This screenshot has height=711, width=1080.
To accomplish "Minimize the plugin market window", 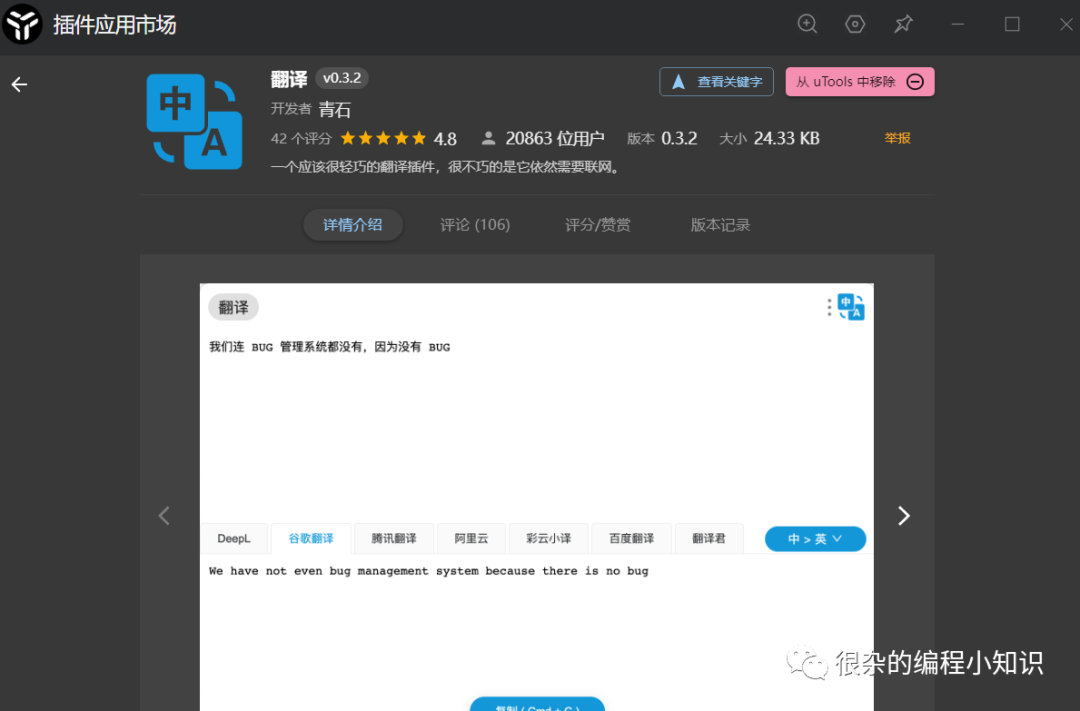I will (957, 24).
